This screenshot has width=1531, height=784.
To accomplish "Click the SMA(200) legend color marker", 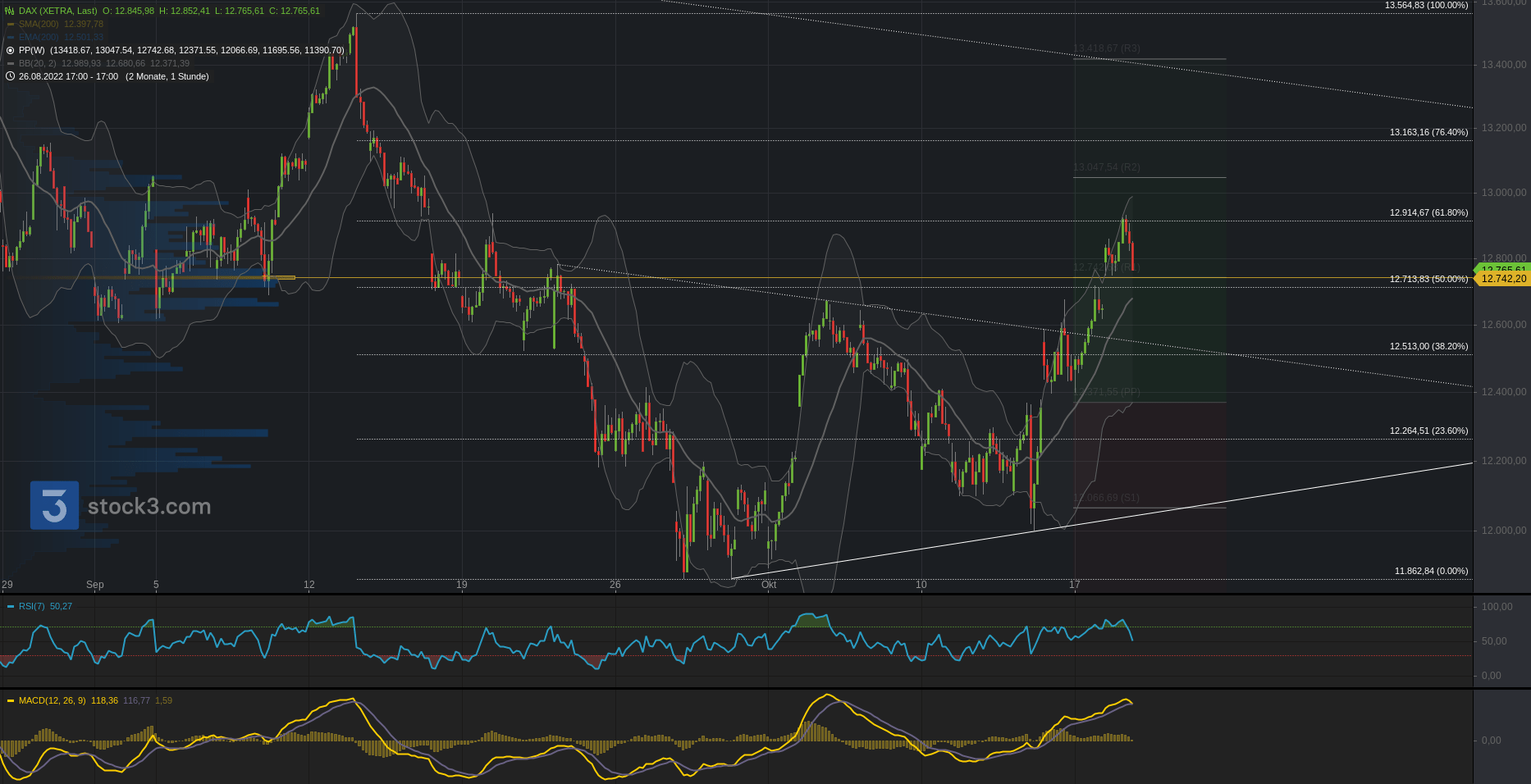I will pos(11,24).
